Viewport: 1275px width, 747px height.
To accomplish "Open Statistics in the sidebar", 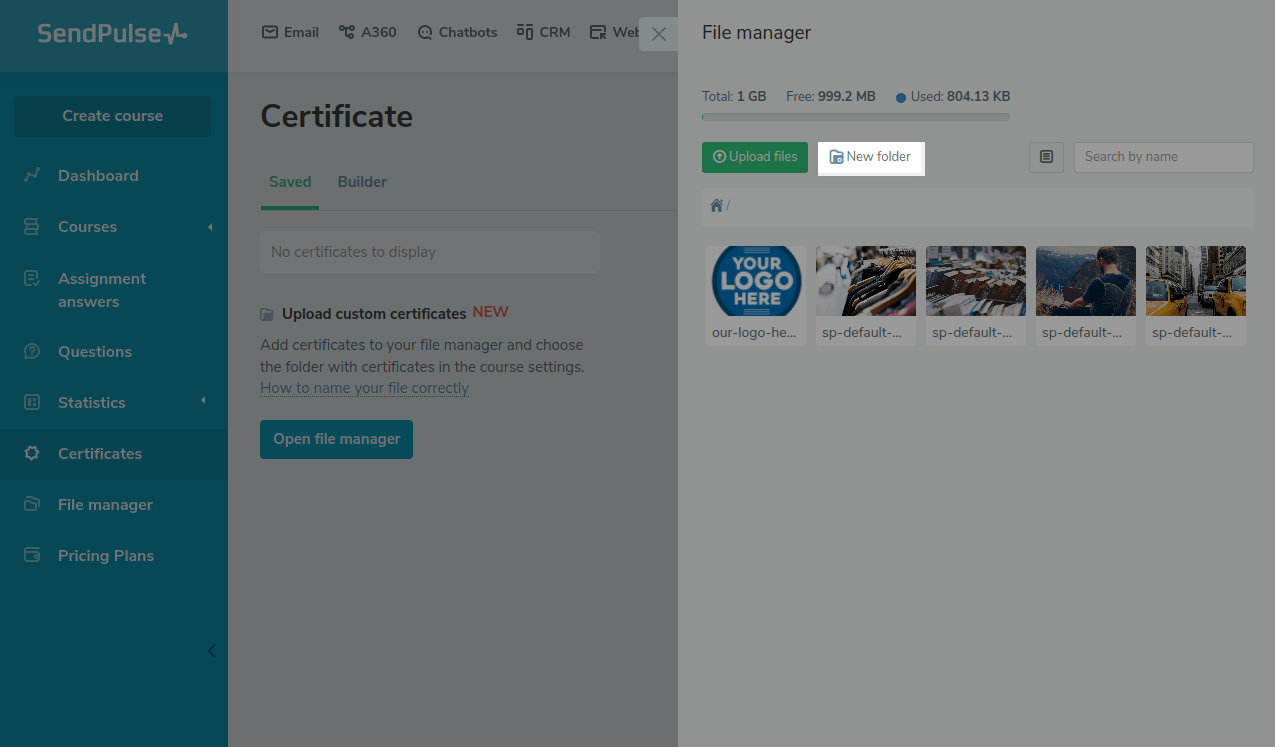I will [91, 402].
